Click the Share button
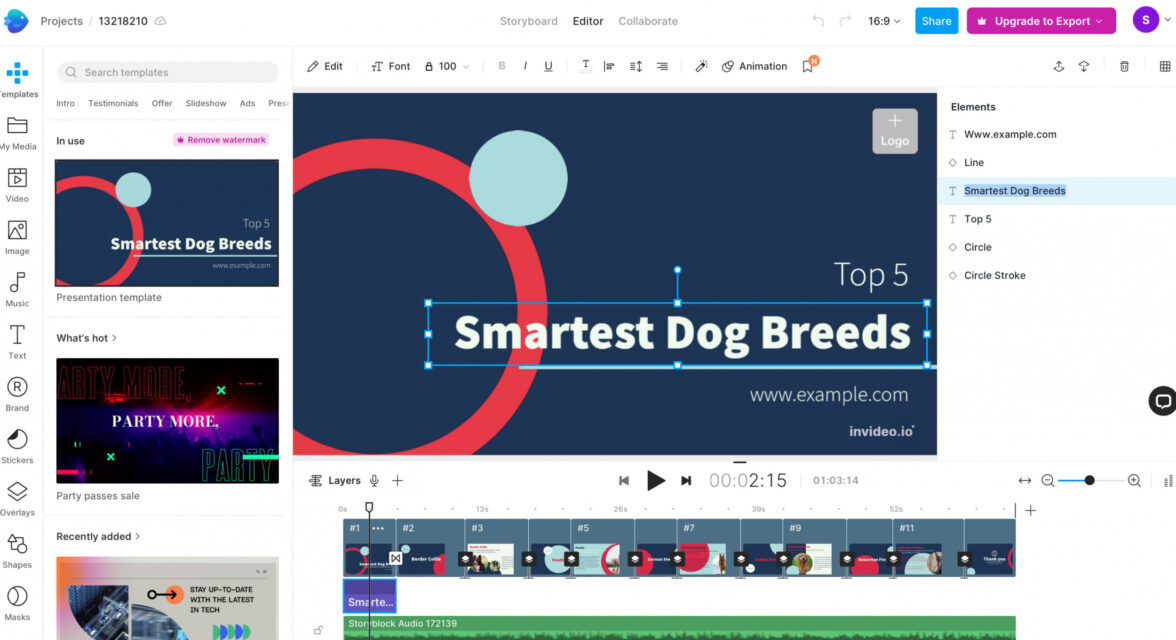 click(x=936, y=21)
